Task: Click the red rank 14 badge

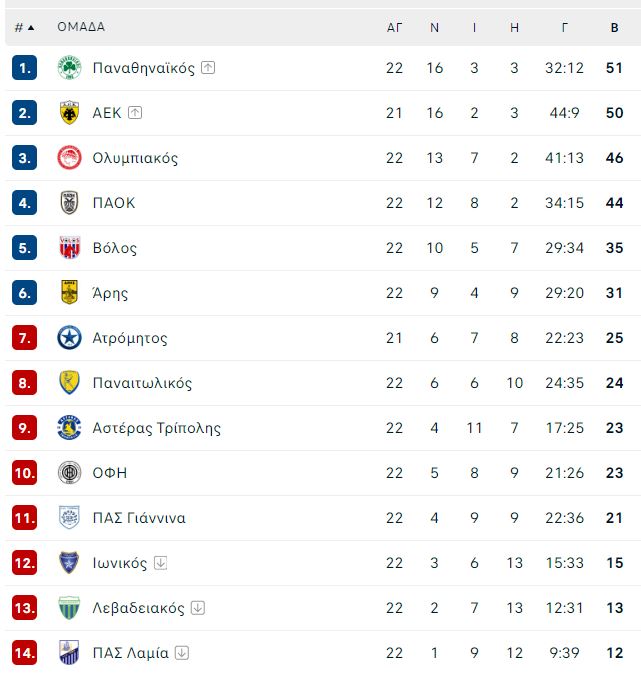Action: 24,653
